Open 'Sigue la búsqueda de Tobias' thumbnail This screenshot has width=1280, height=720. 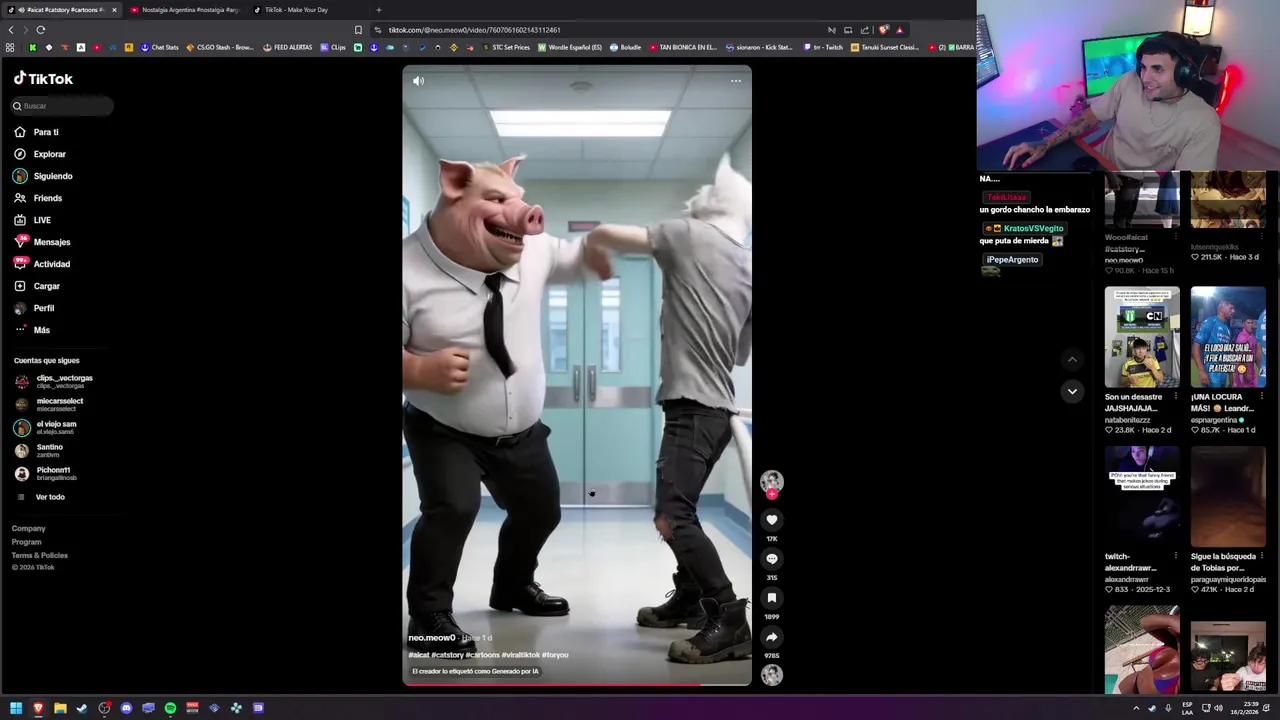click(1228, 497)
